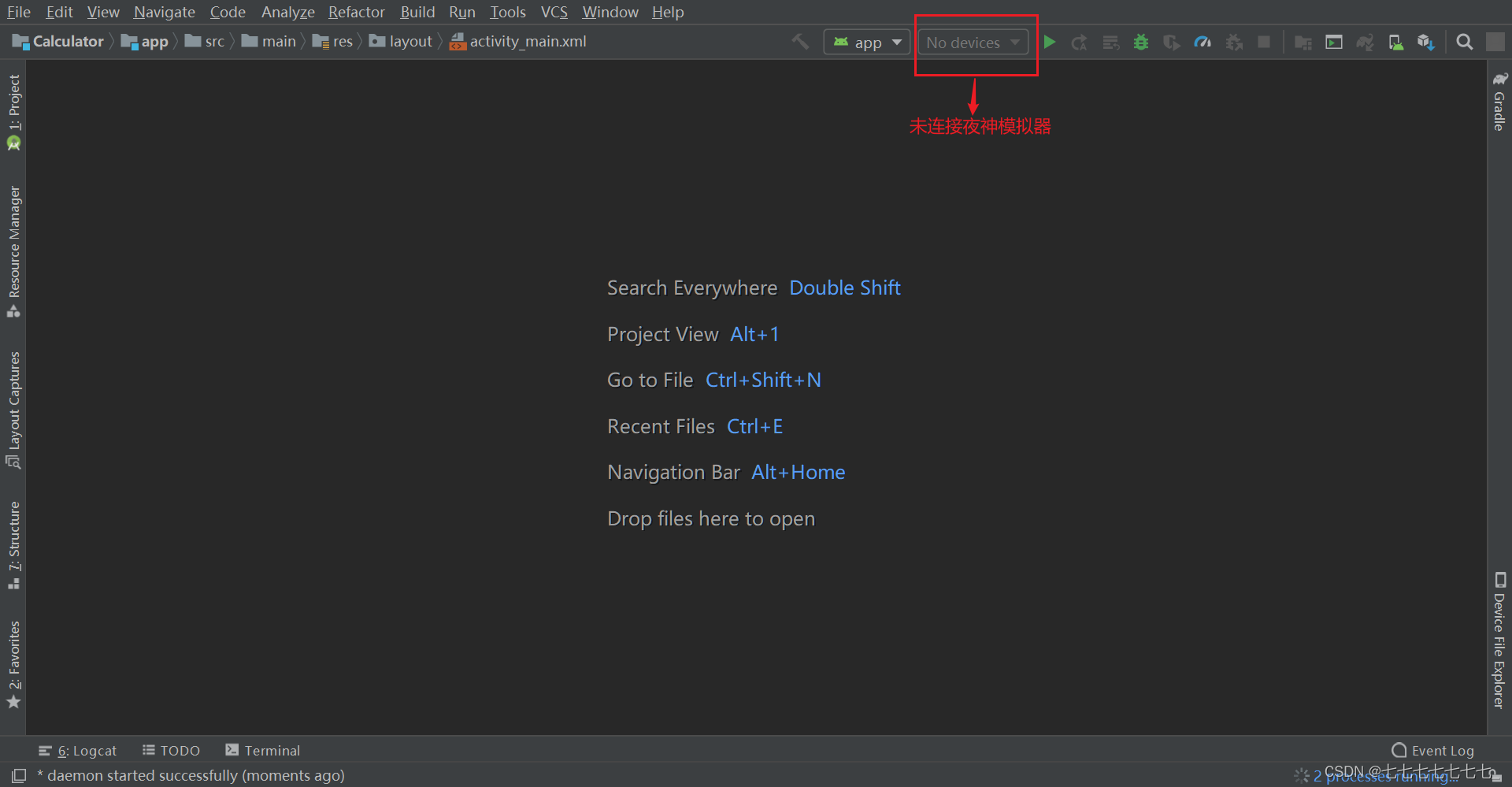The image size is (1512, 787).
Task: Open the Favorites side tab
Action: (x=13, y=664)
